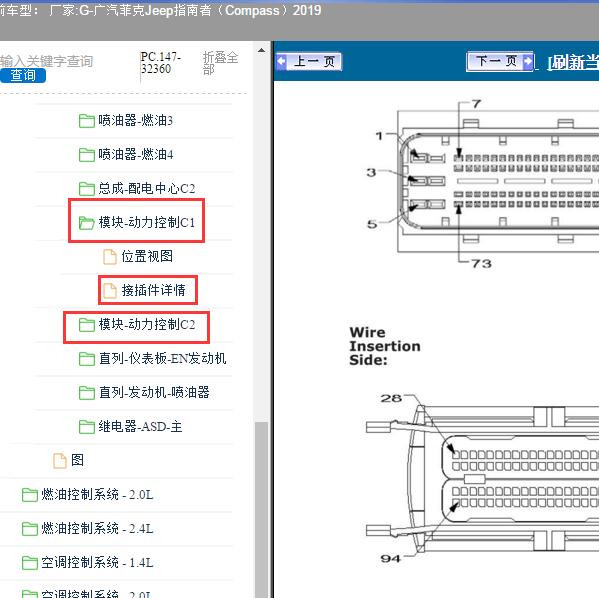
Task: Expand folder icon for 直列-发动机-喷油器
Action: (87, 393)
